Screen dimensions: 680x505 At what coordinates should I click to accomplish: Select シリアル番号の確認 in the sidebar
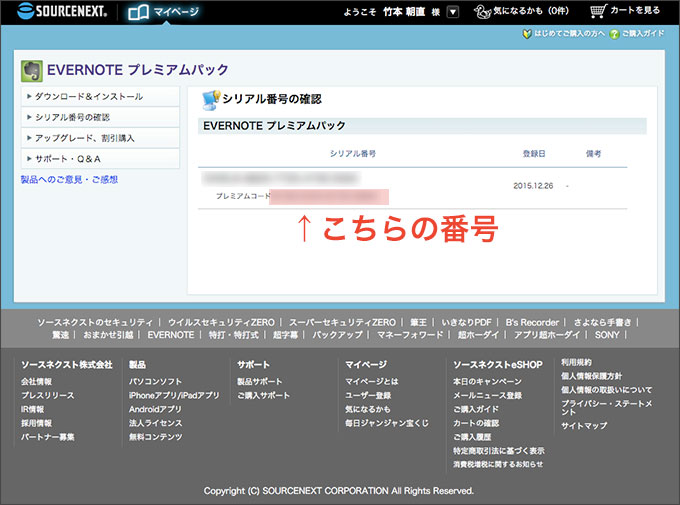tap(100, 117)
